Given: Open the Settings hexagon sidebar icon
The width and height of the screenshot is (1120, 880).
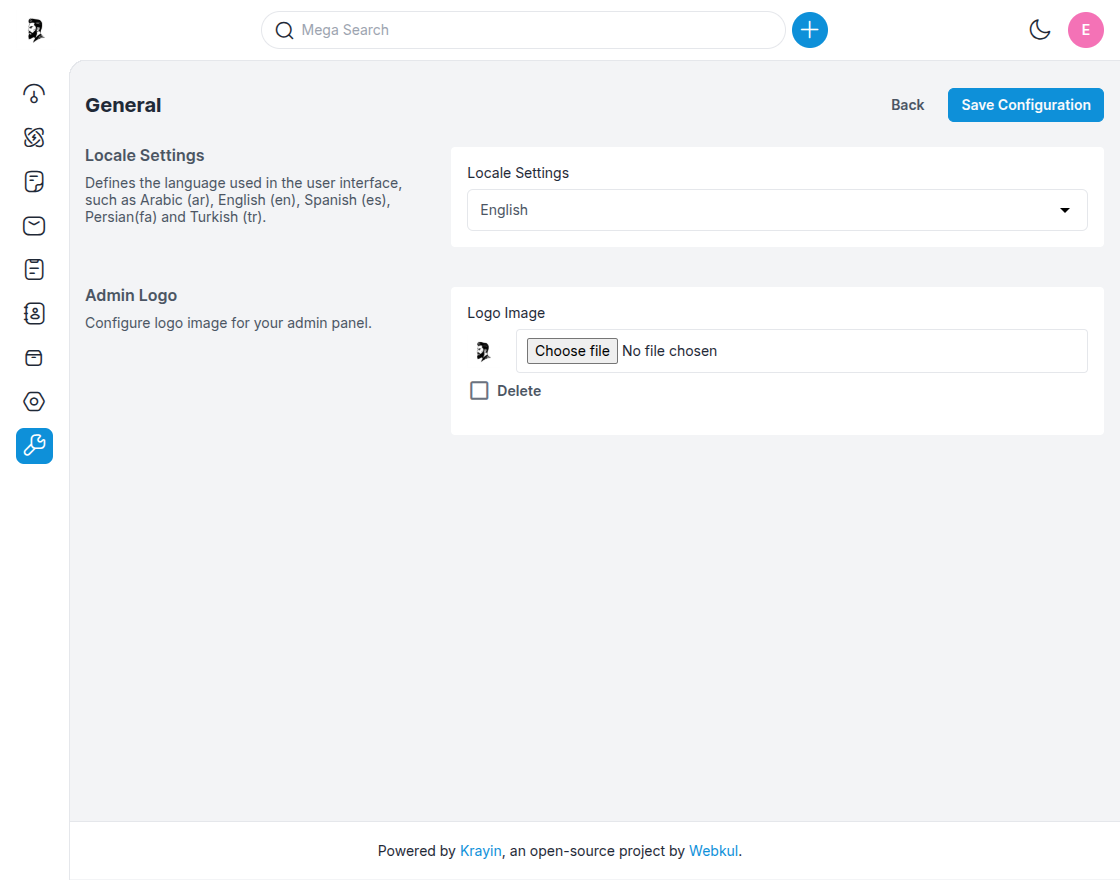Looking at the screenshot, I should (x=34, y=401).
